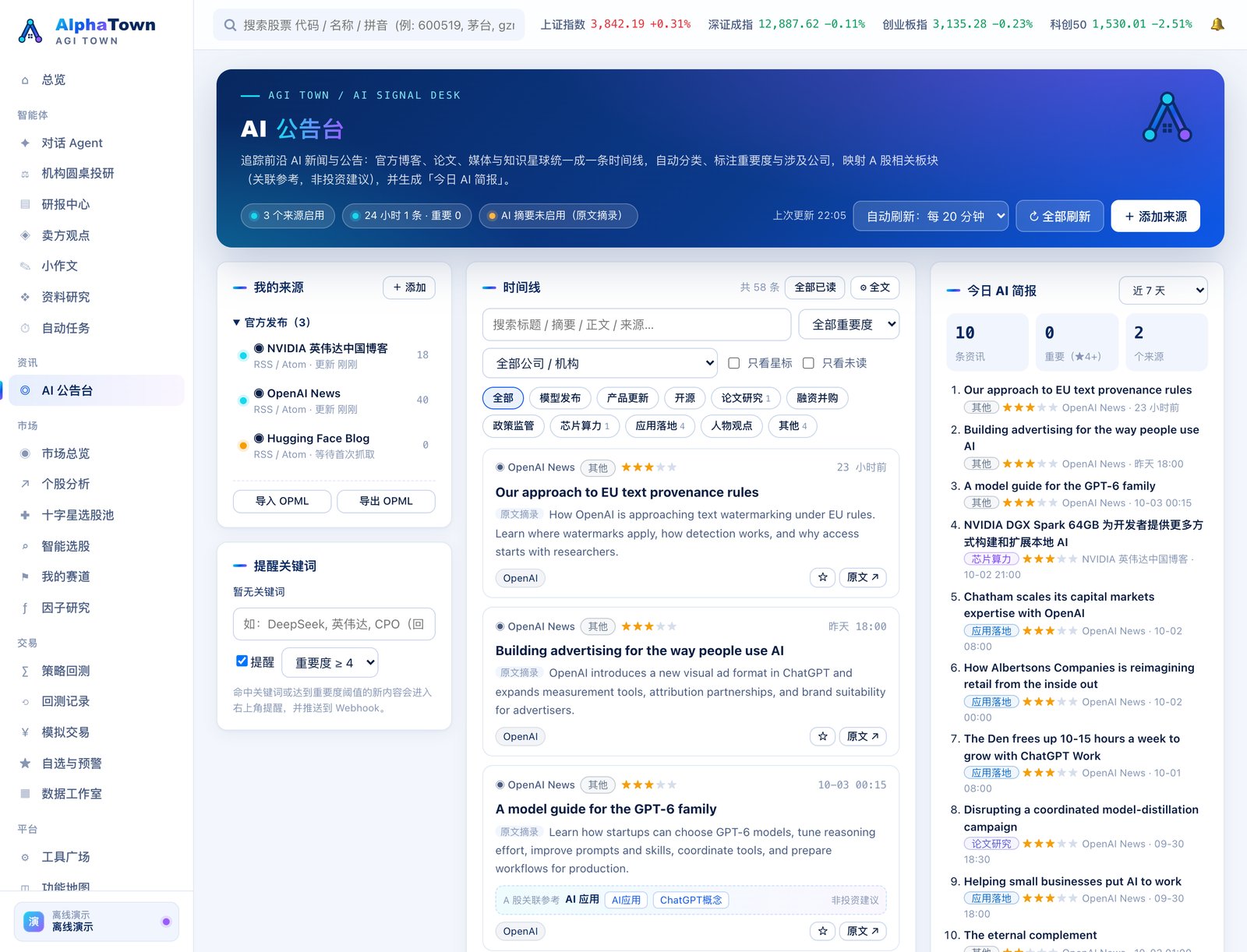Open 策略回测 sigma icon
Image resolution: width=1247 pixels, height=952 pixels.
click(x=25, y=671)
